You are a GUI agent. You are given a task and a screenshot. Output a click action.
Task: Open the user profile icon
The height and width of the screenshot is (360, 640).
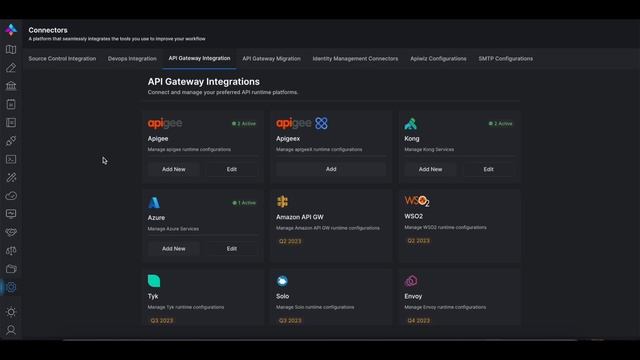[11, 330]
